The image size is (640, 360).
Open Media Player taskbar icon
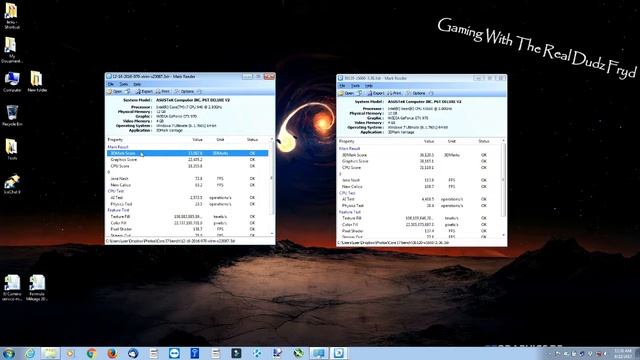pyautogui.click(x=71, y=353)
